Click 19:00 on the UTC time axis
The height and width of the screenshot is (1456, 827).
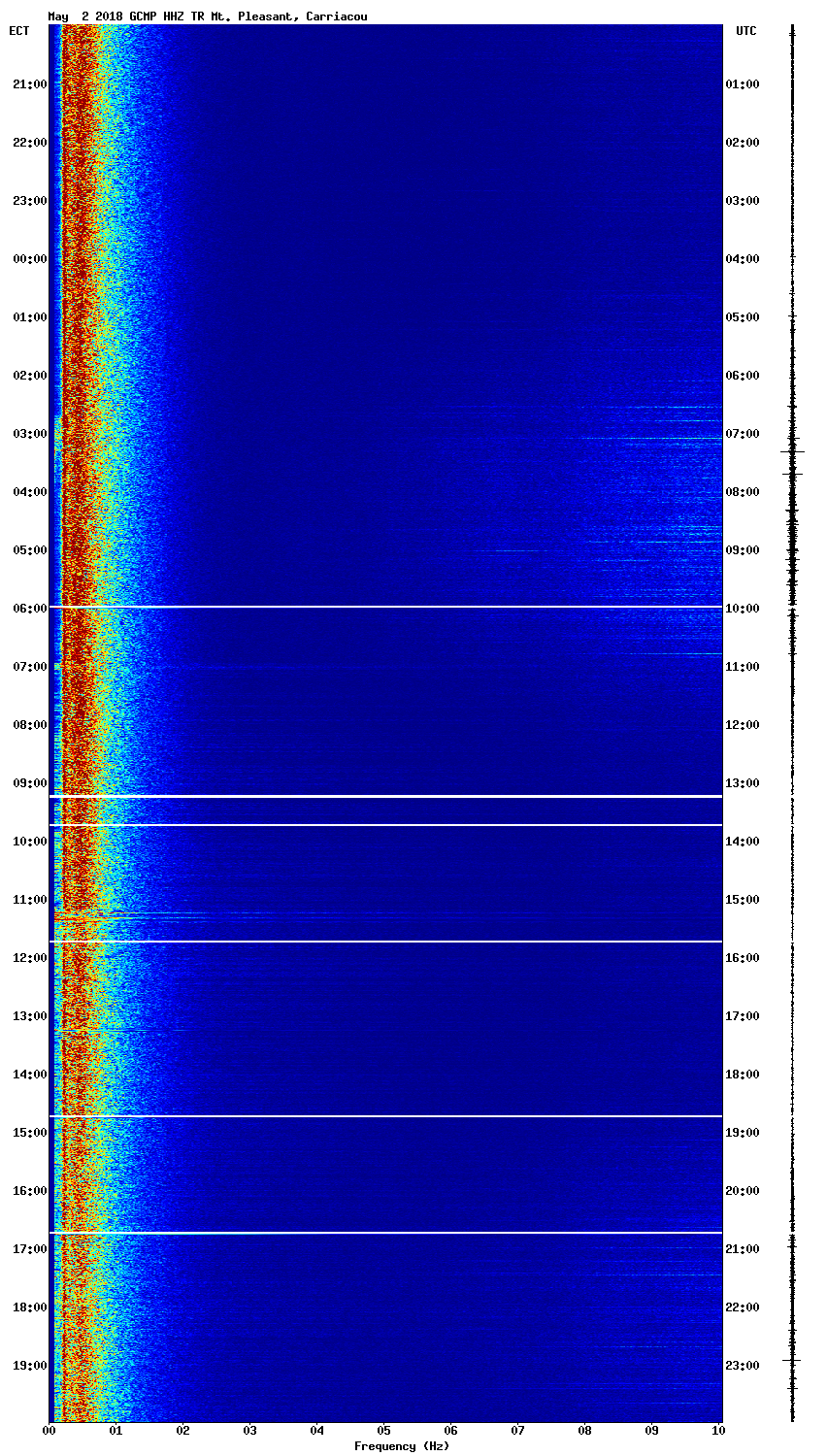click(x=743, y=1133)
